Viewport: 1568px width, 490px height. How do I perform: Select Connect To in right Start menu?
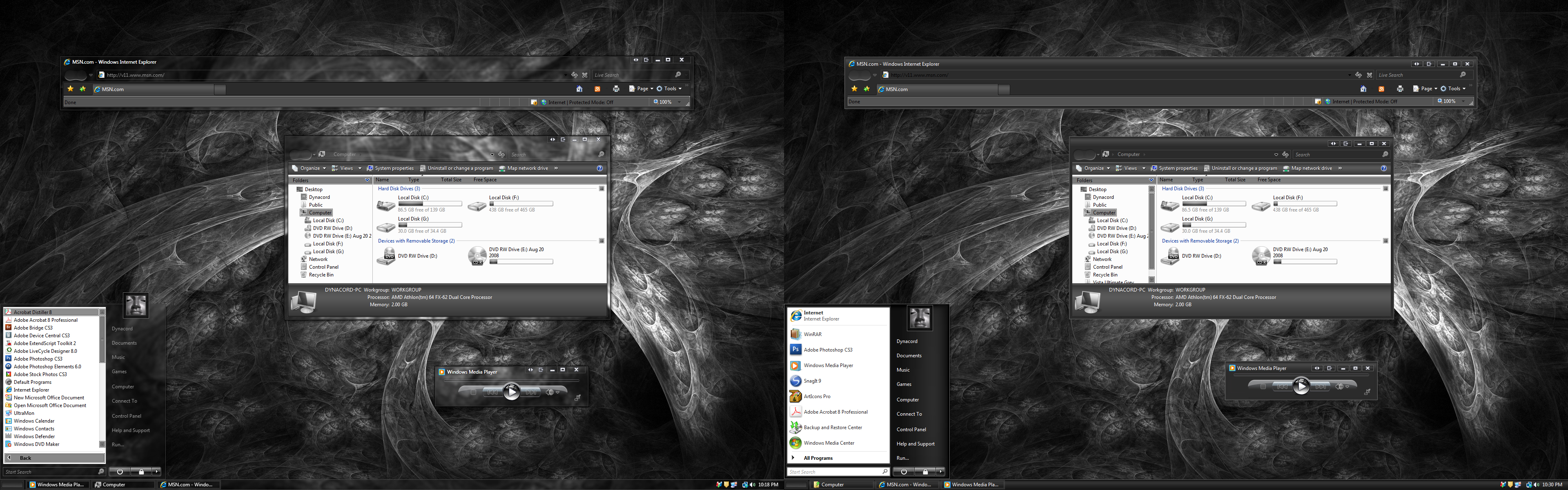[x=909, y=414]
